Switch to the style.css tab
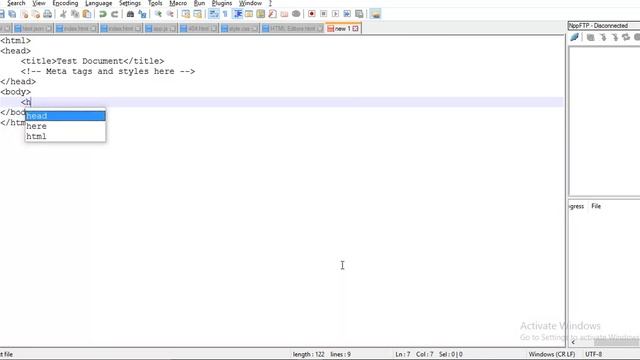The height and width of the screenshot is (360, 640). click(239, 29)
